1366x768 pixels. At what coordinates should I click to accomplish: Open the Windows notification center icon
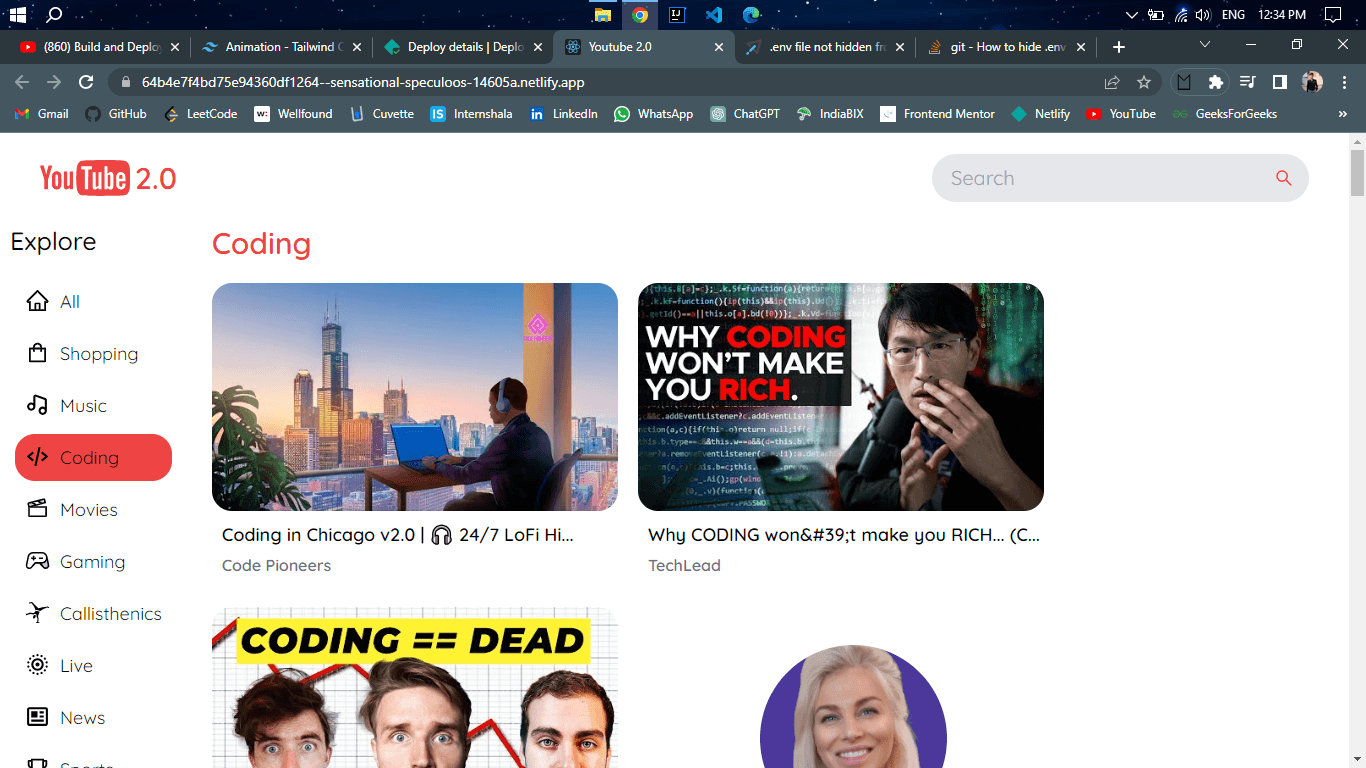point(1332,15)
